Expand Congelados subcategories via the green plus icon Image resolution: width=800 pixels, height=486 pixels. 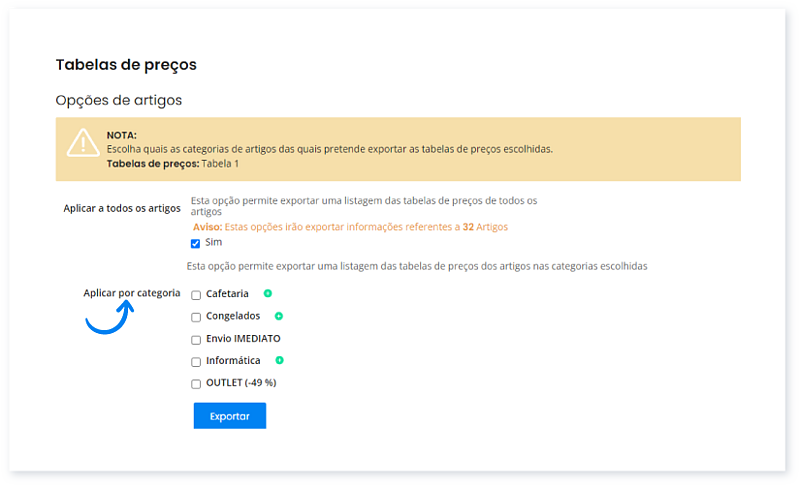279,316
